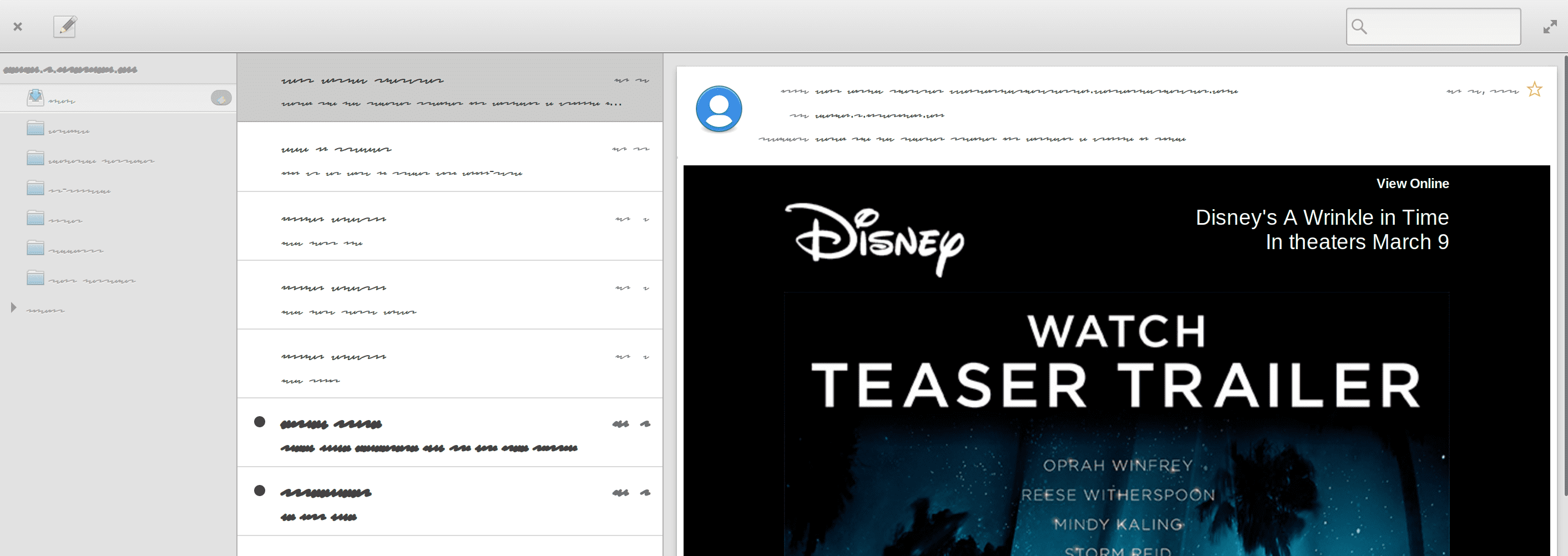Click unread dot on last bold email
The width and height of the screenshot is (1568, 556).
259,490
